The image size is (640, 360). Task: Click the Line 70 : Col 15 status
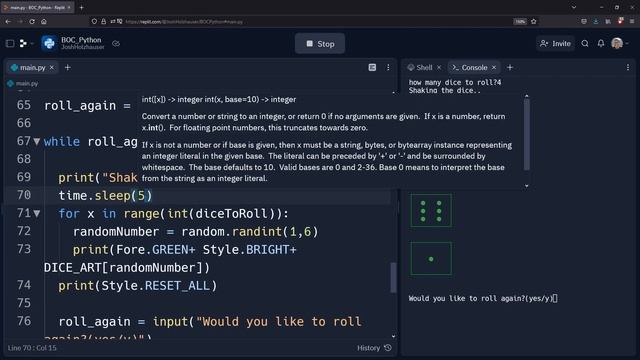[32, 348]
